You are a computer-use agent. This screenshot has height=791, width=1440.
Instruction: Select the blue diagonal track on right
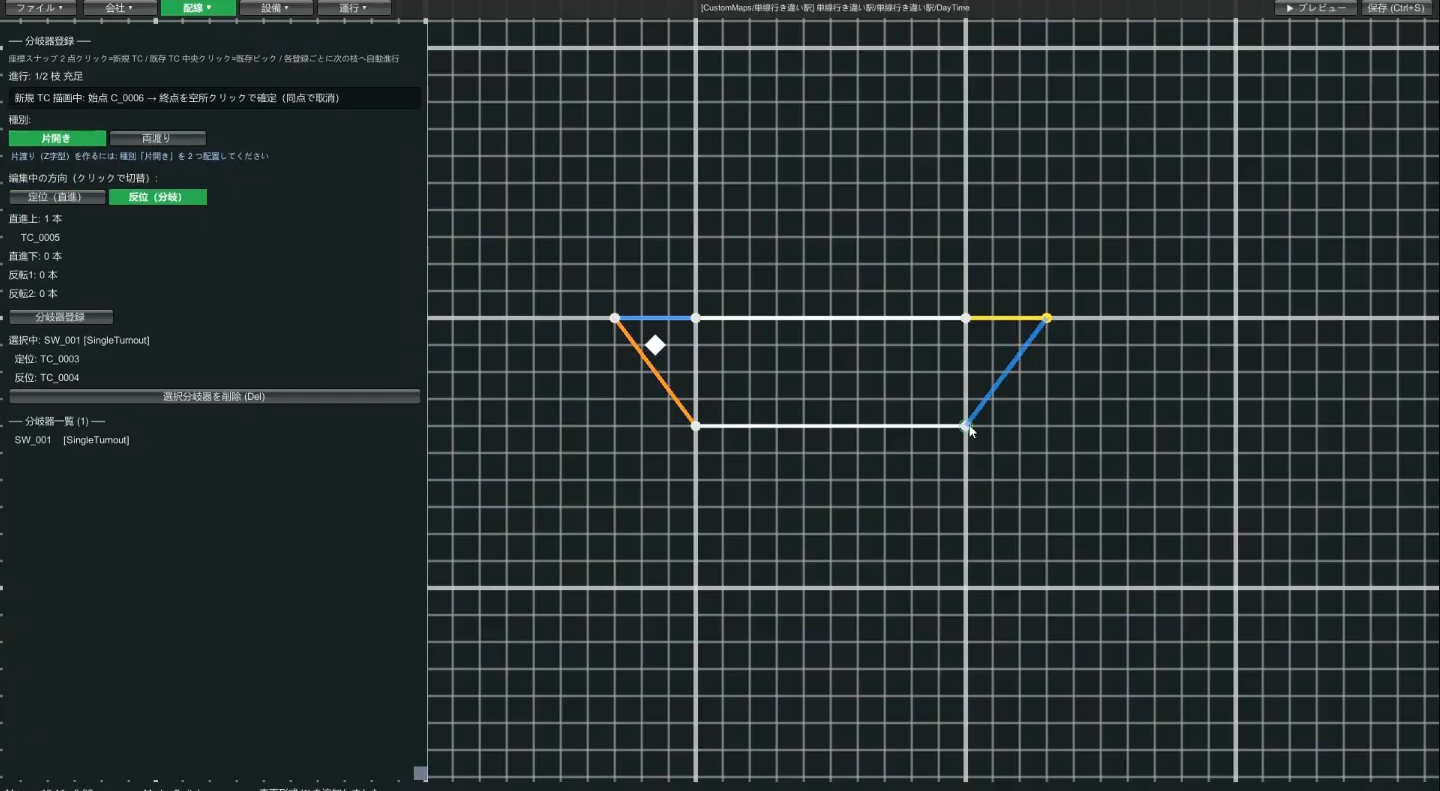tap(1006, 372)
